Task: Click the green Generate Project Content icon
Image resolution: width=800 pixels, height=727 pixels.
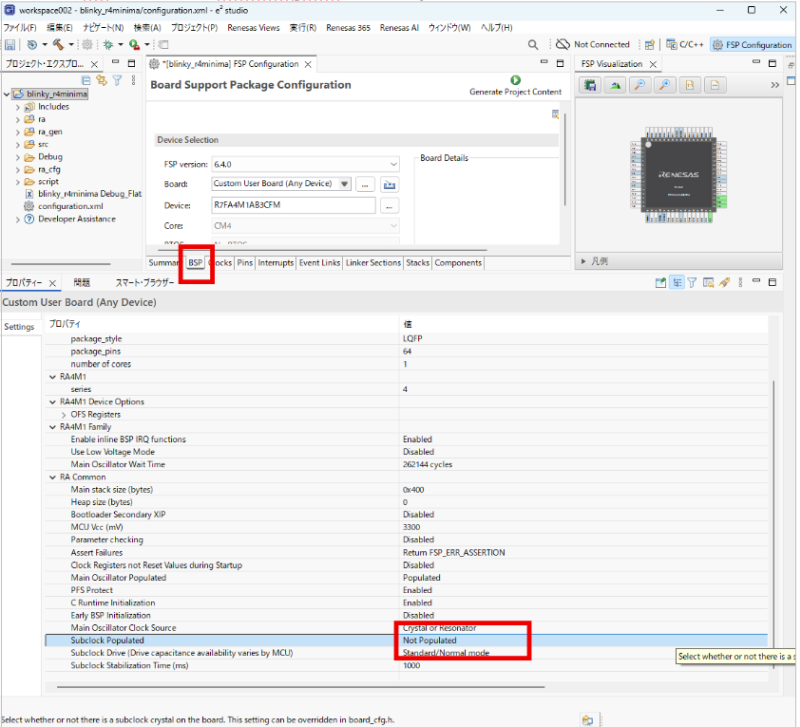Action: (515, 80)
